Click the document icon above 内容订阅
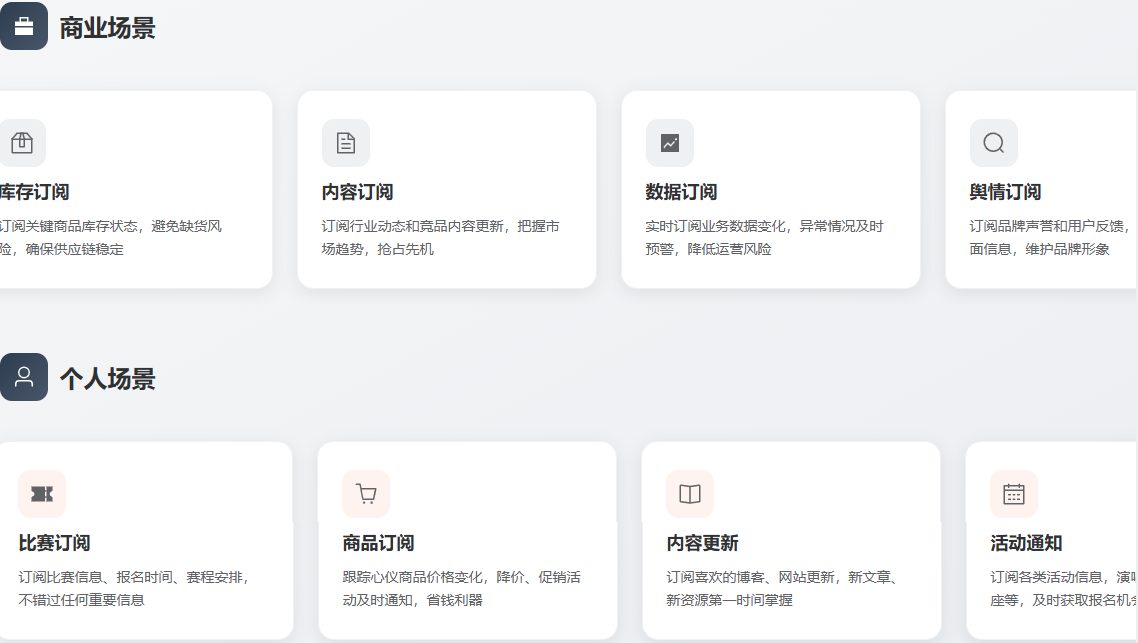Image resolution: width=1138 pixels, height=643 pixels. pos(345,143)
